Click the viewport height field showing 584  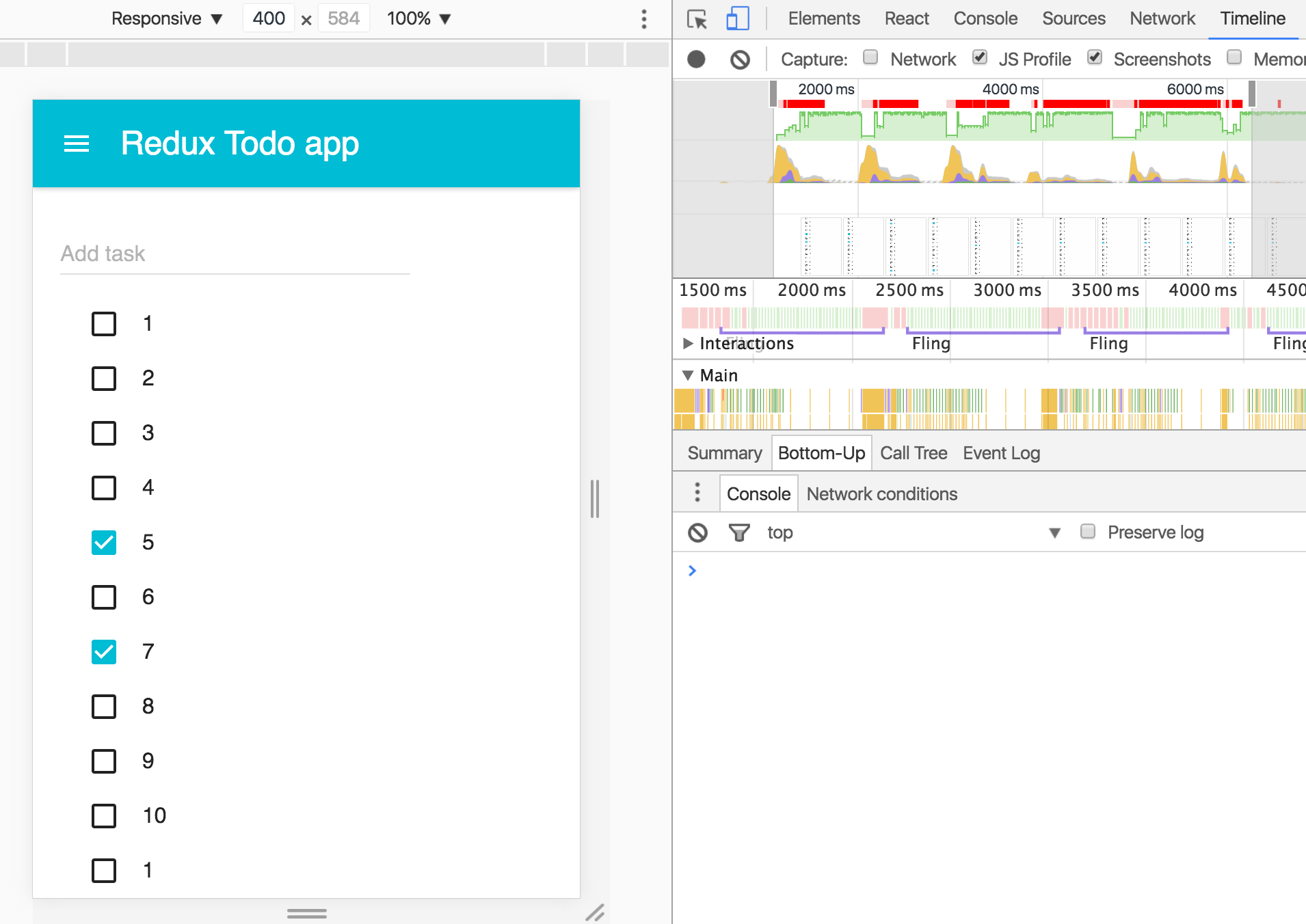coord(343,18)
